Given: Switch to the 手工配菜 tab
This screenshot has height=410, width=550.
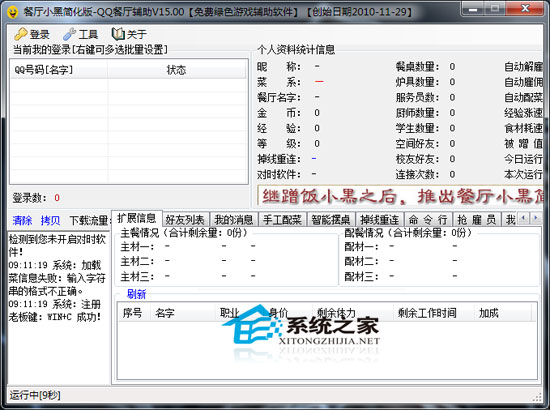Looking at the screenshot, I should pos(282,220).
